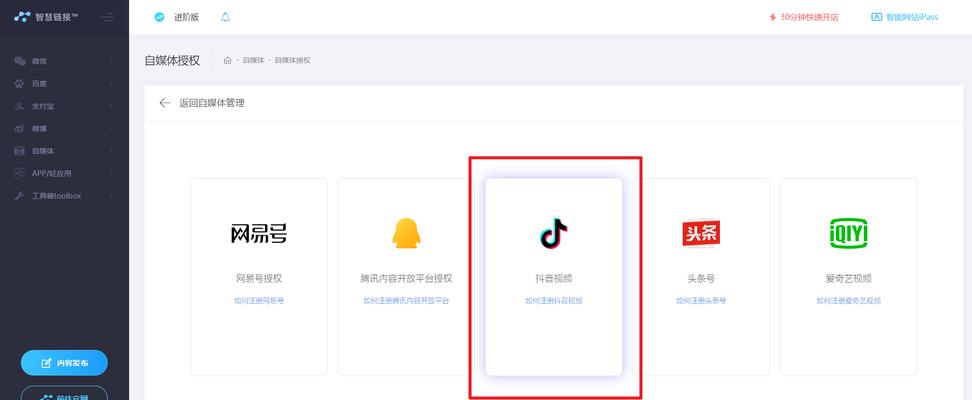Select the 网易号授权 card title

(259, 278)
